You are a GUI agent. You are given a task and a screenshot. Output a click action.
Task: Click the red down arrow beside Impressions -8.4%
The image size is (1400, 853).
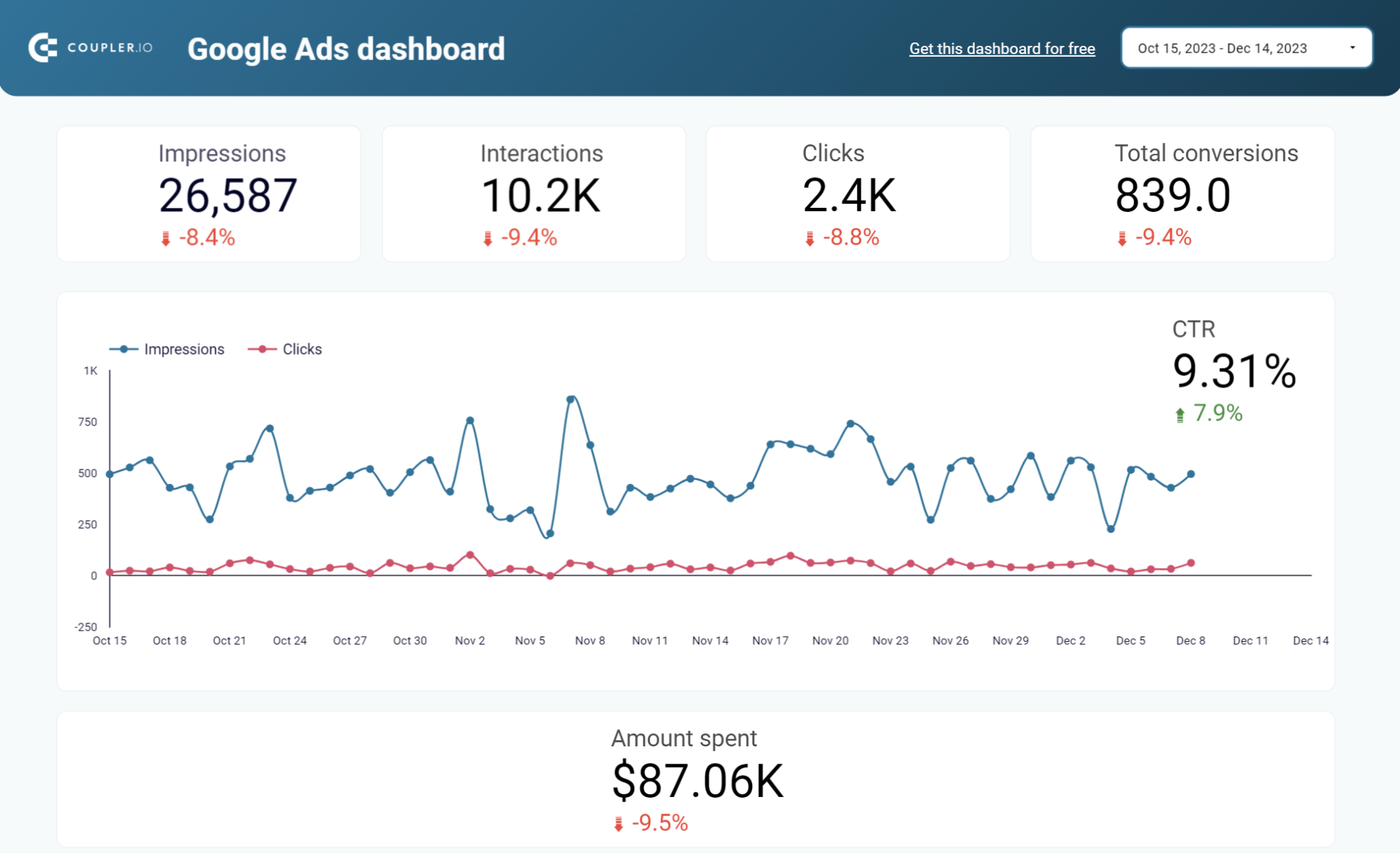click(x=165, y=238)
